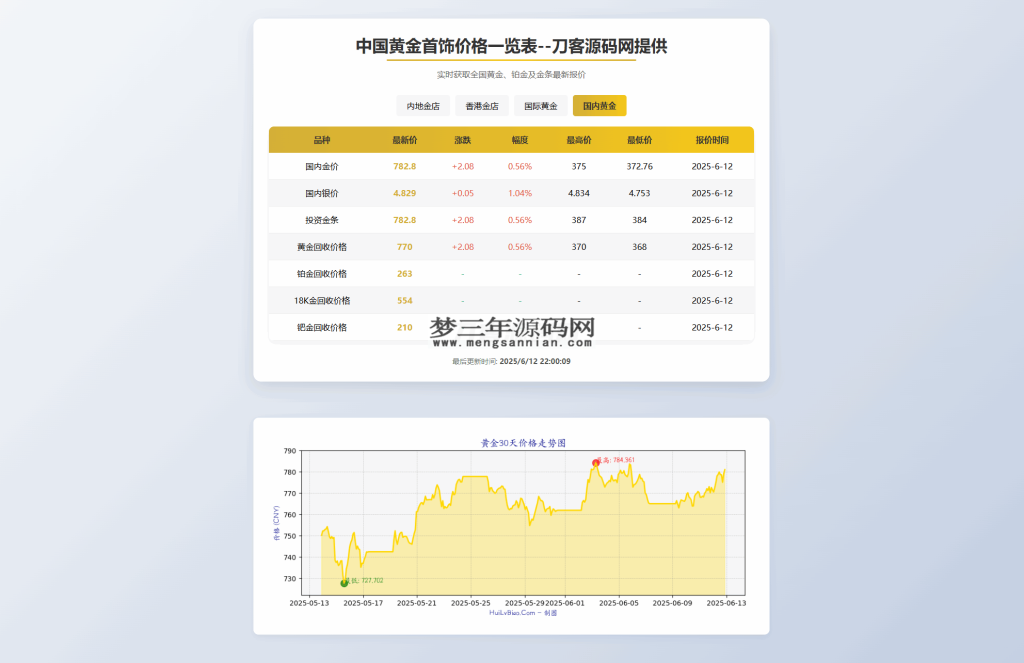Click the last update timestamp text

(511, 363)
